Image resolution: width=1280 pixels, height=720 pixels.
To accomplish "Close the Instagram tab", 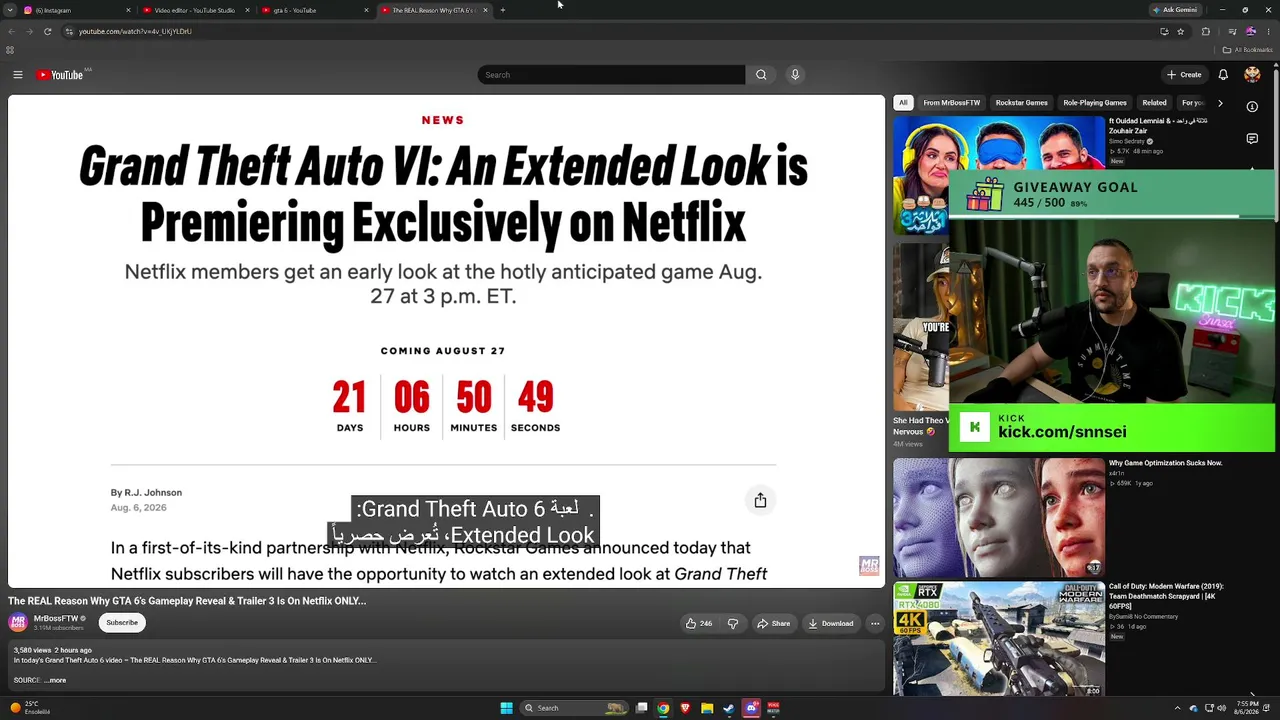I will tap(128, 10).
